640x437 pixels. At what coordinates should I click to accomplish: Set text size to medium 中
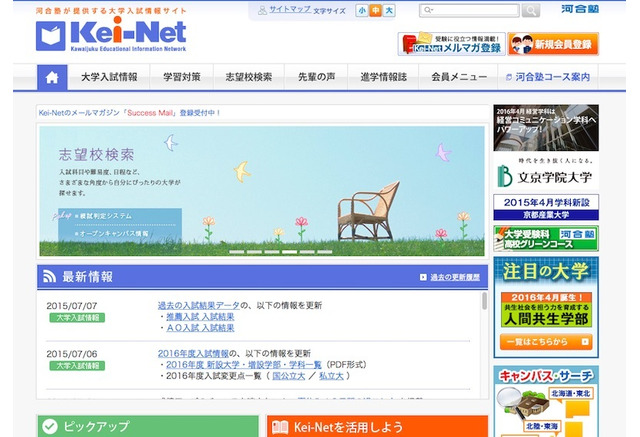[376, 11]
